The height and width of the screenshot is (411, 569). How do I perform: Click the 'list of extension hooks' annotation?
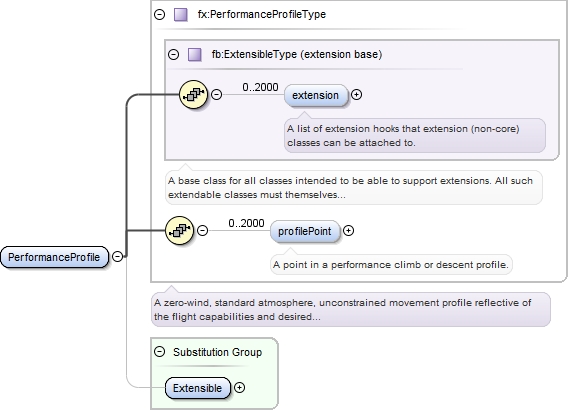pos(415,135)
